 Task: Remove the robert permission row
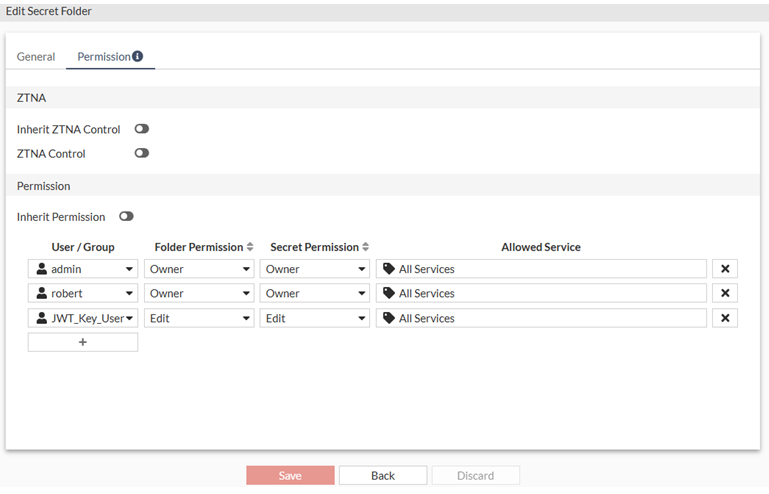[725, 293]
